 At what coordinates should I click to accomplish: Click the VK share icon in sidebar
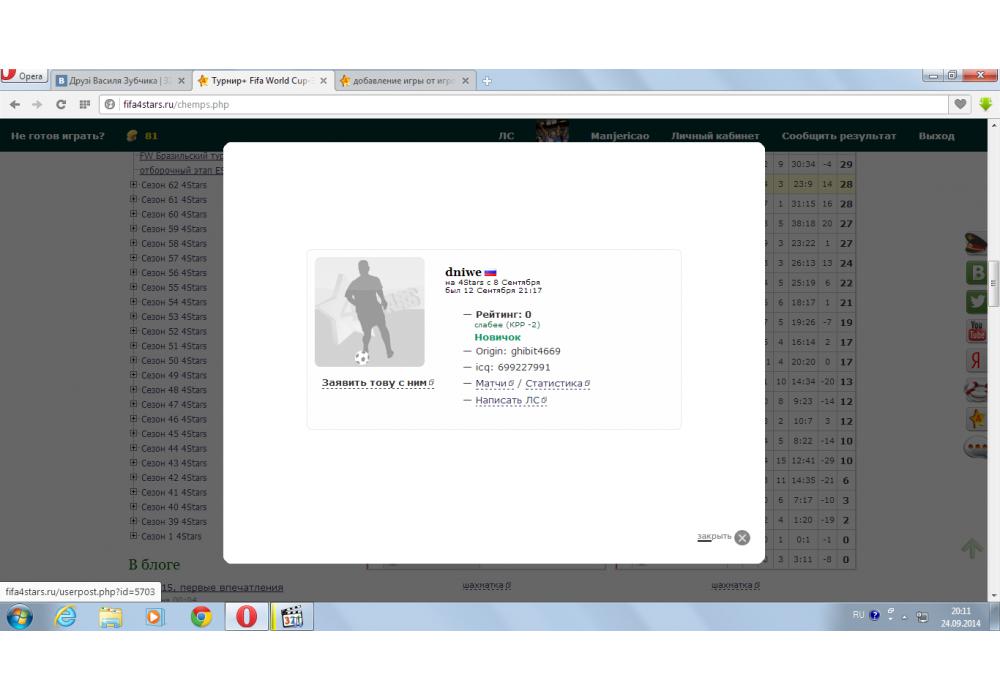[976, 272]
